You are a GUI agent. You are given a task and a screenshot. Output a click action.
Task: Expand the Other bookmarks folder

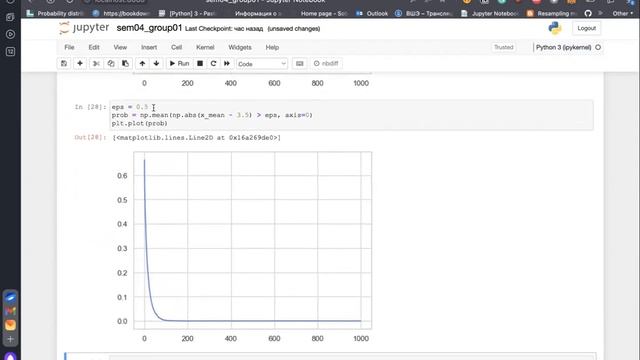click(x=622, y=13)
